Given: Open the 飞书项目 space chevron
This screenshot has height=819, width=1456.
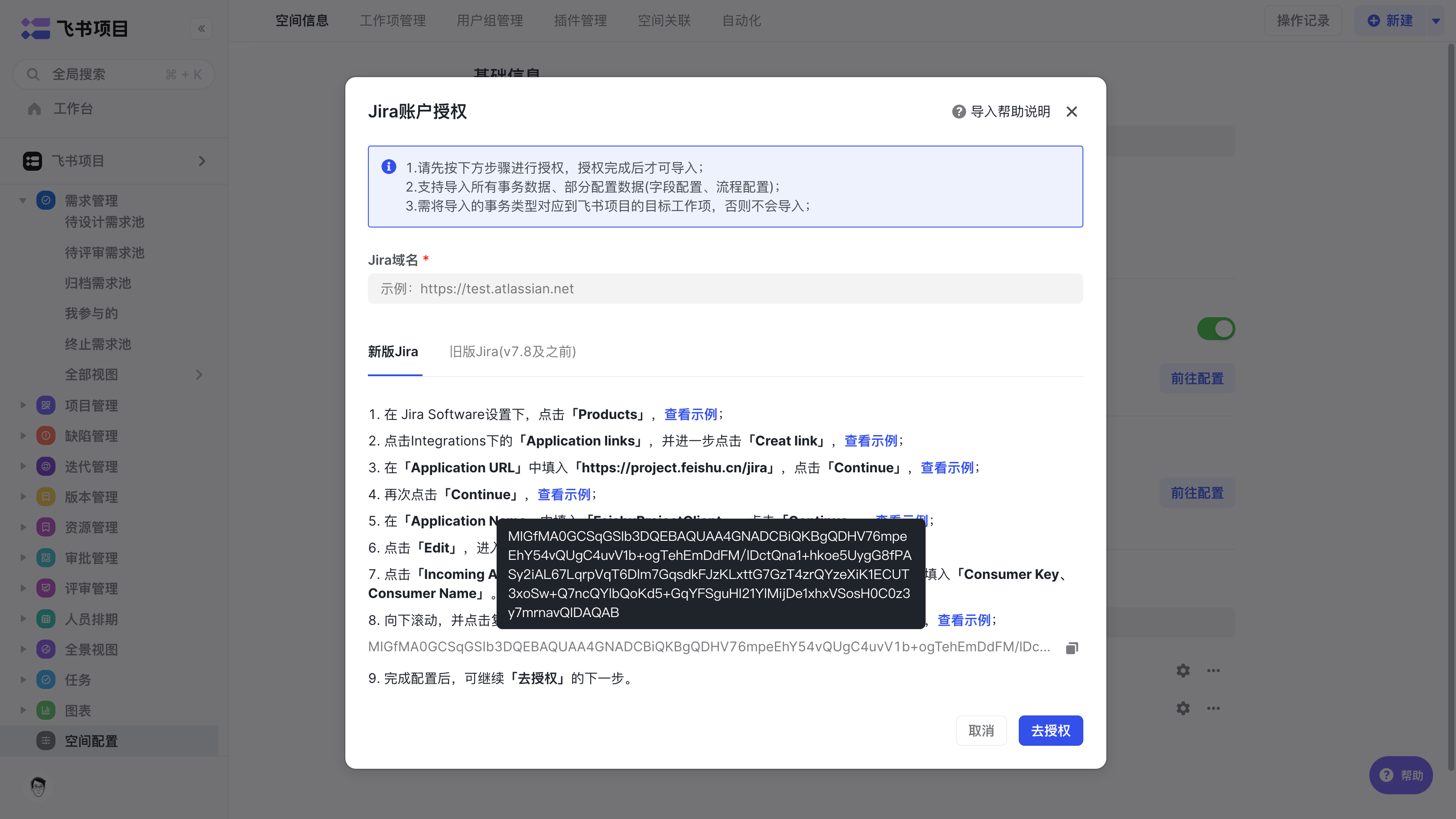Looking at the screenshot, I should point(202,161).
